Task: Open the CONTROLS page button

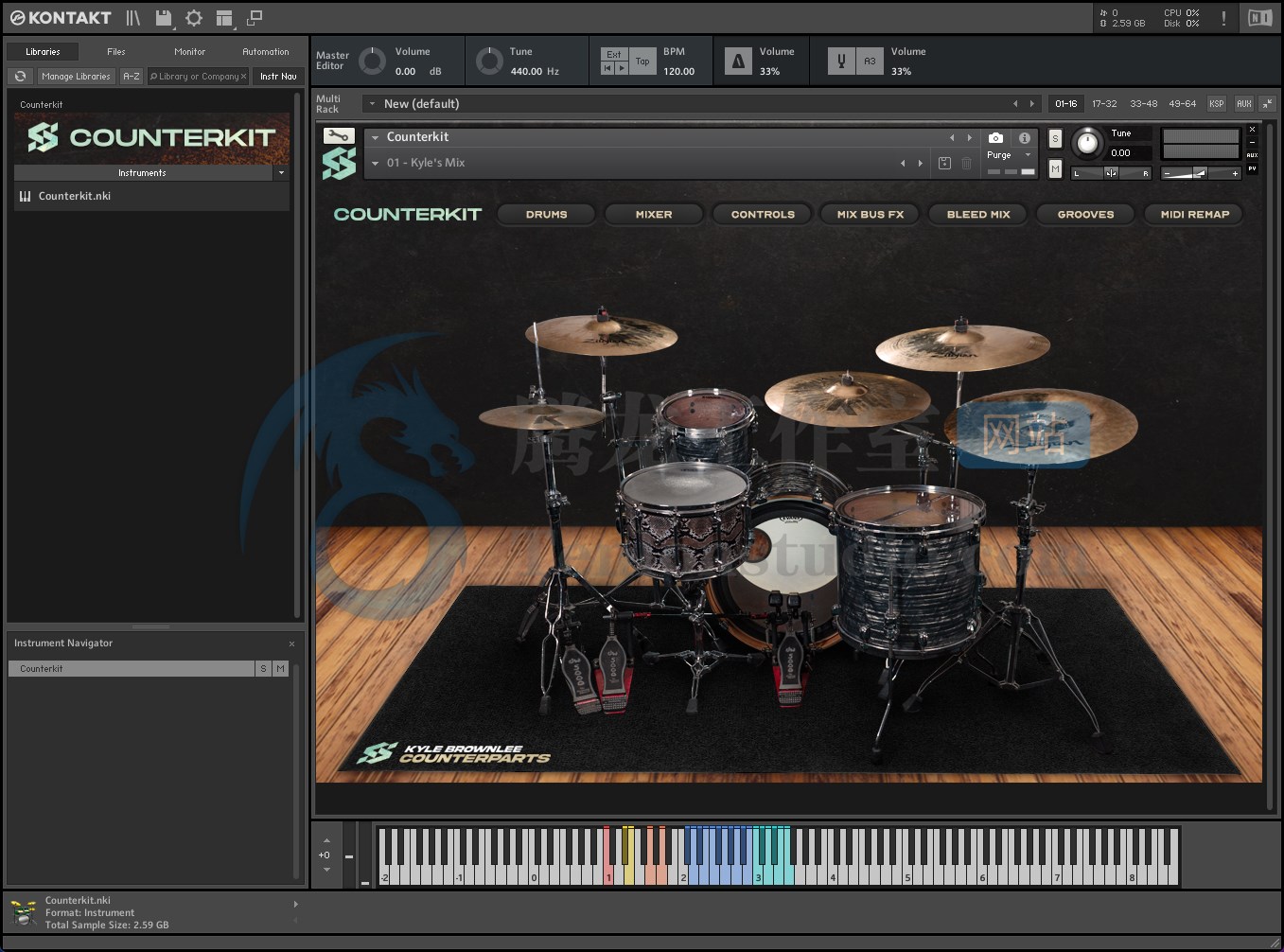Action: point(763,215)
